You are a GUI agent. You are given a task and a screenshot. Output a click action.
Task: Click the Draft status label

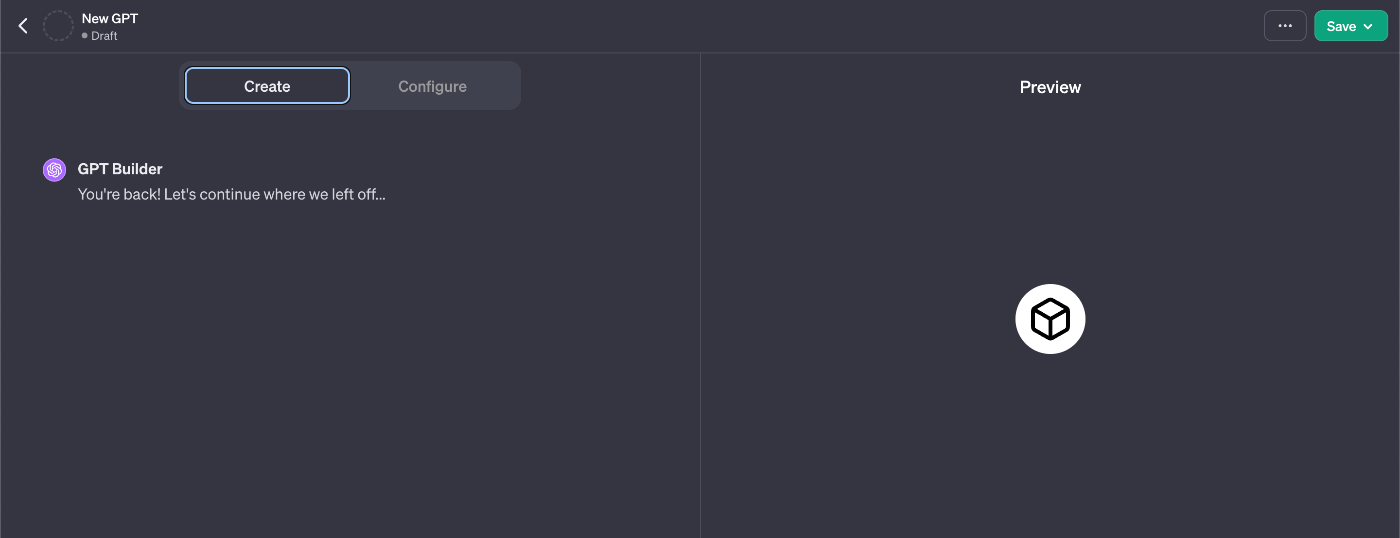(104, 36)
